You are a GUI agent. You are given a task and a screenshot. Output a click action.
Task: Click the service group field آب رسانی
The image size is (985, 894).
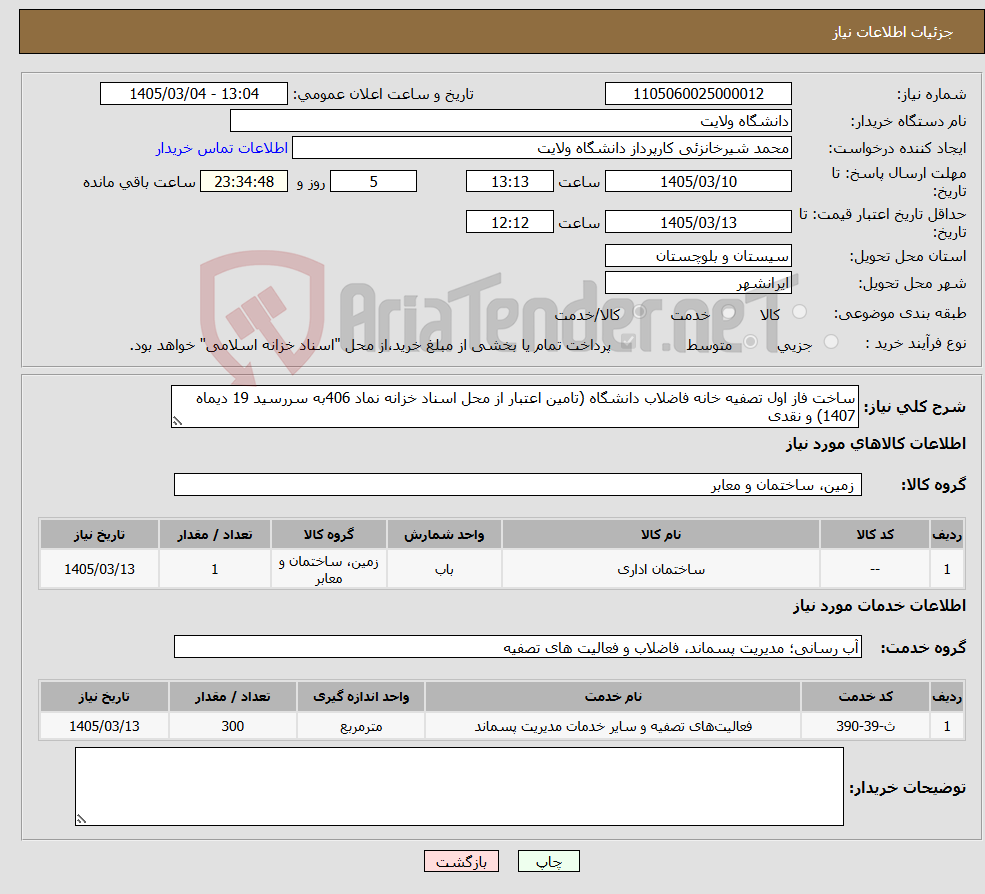click(x=518, y=646)
